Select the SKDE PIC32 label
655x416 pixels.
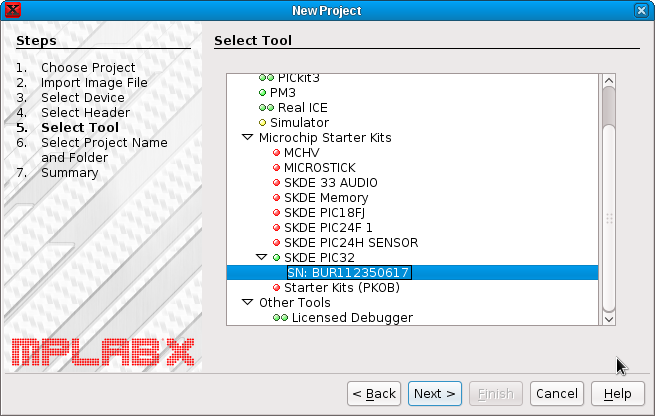[319, 258]
